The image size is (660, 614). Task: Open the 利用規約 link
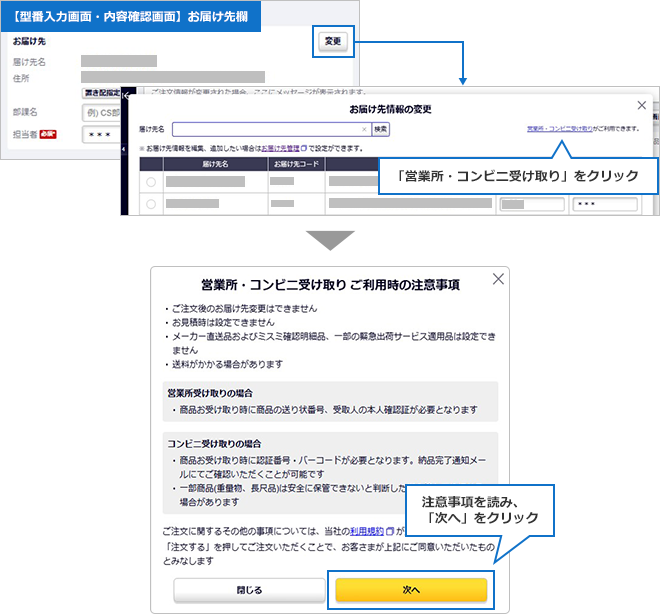coord(367,532)
